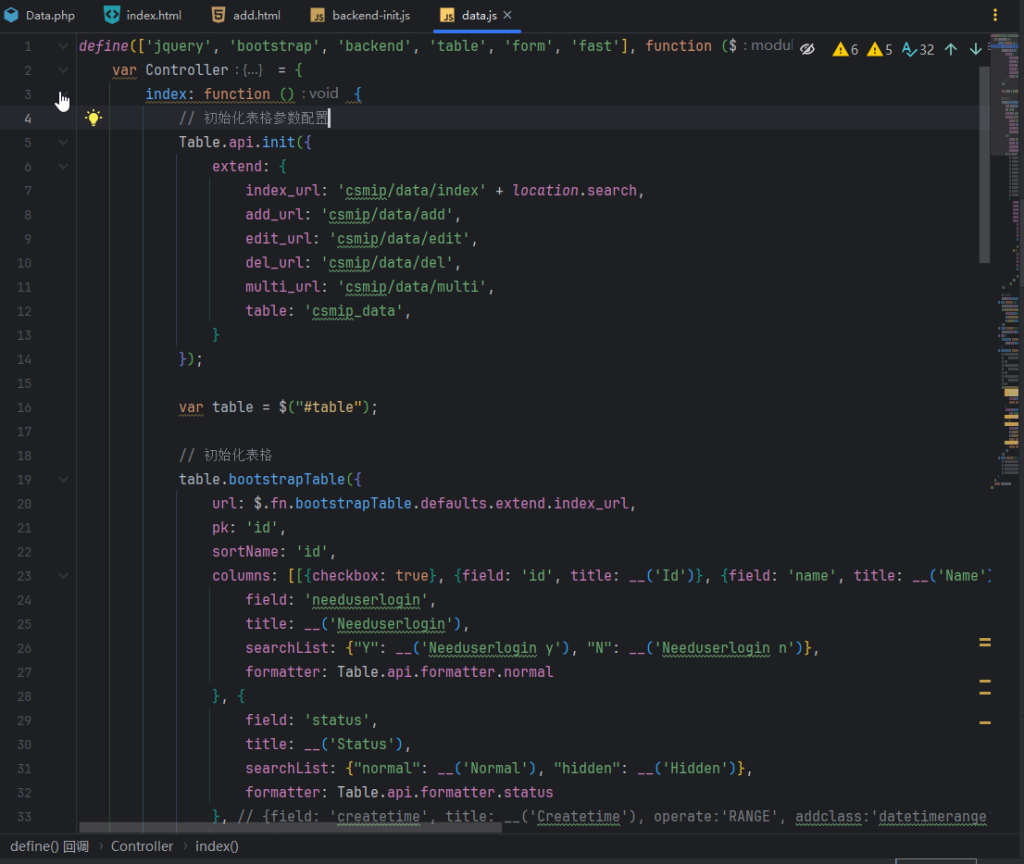
Task: Click the Controller breadcrumb in the bottom bar
Action: 142,846
